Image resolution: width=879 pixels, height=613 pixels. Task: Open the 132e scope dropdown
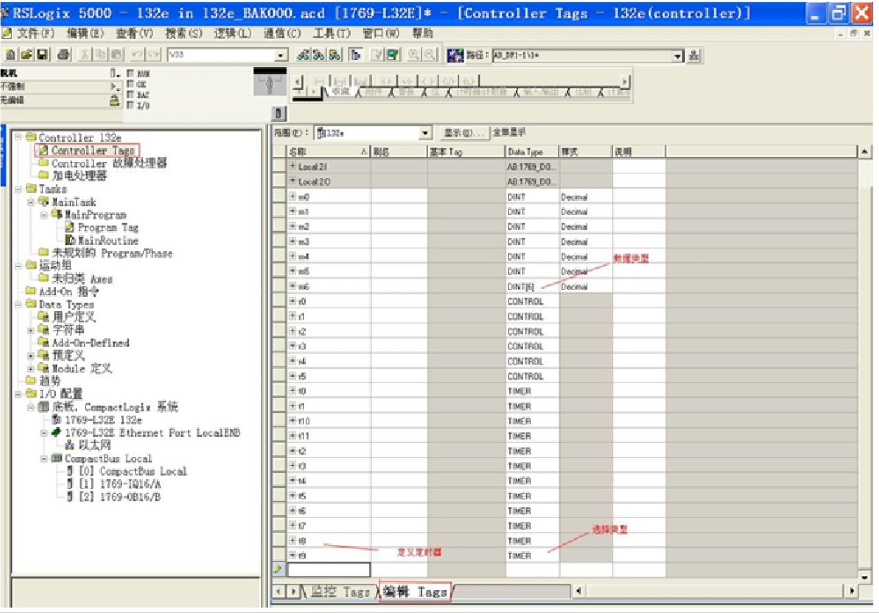point(425,133)
